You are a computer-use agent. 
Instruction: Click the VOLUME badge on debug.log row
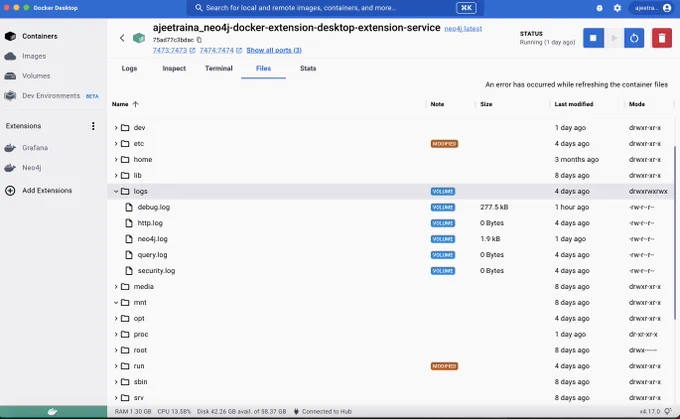[442, 207]
